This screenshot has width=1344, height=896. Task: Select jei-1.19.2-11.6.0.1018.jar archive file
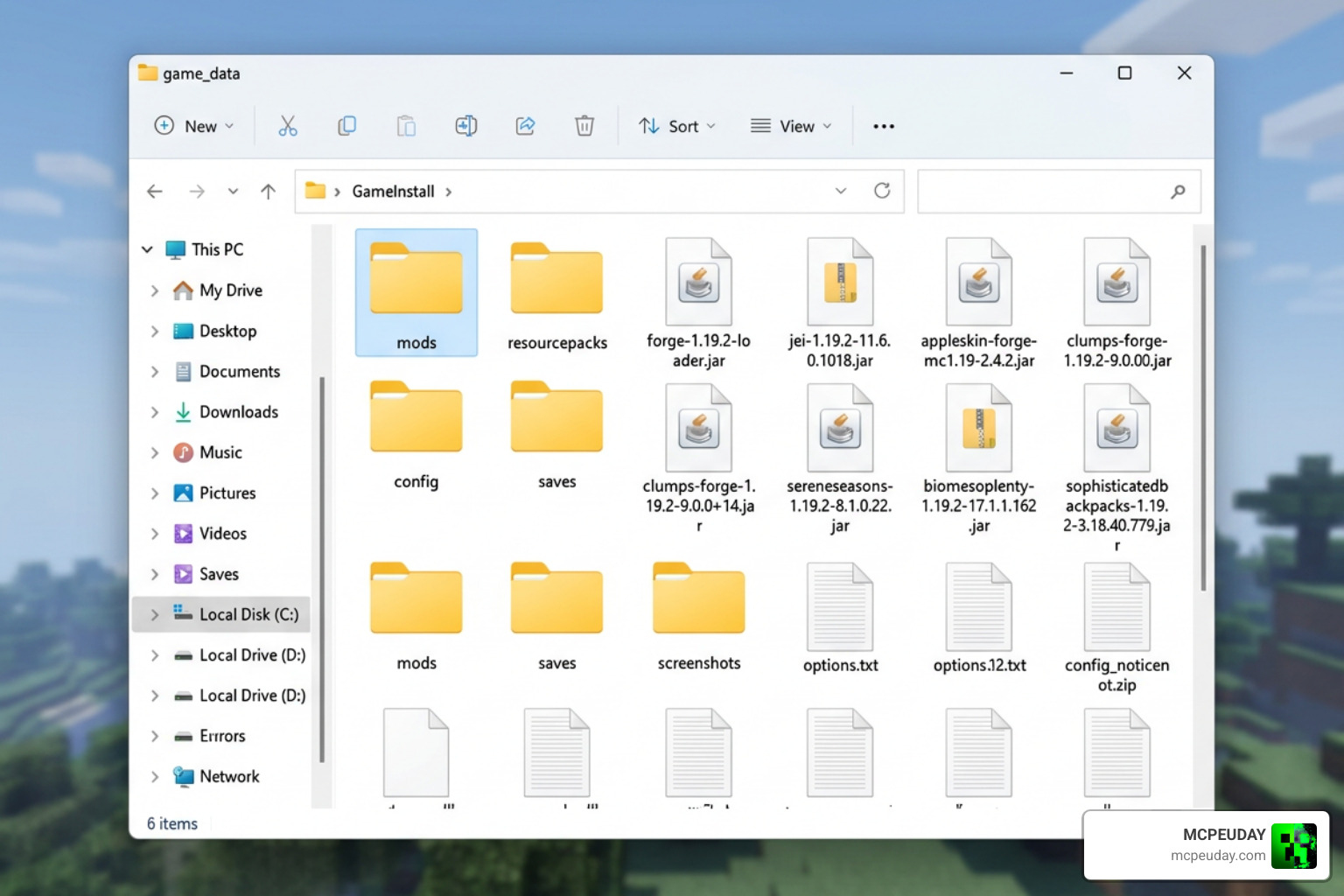pos(840,303)
